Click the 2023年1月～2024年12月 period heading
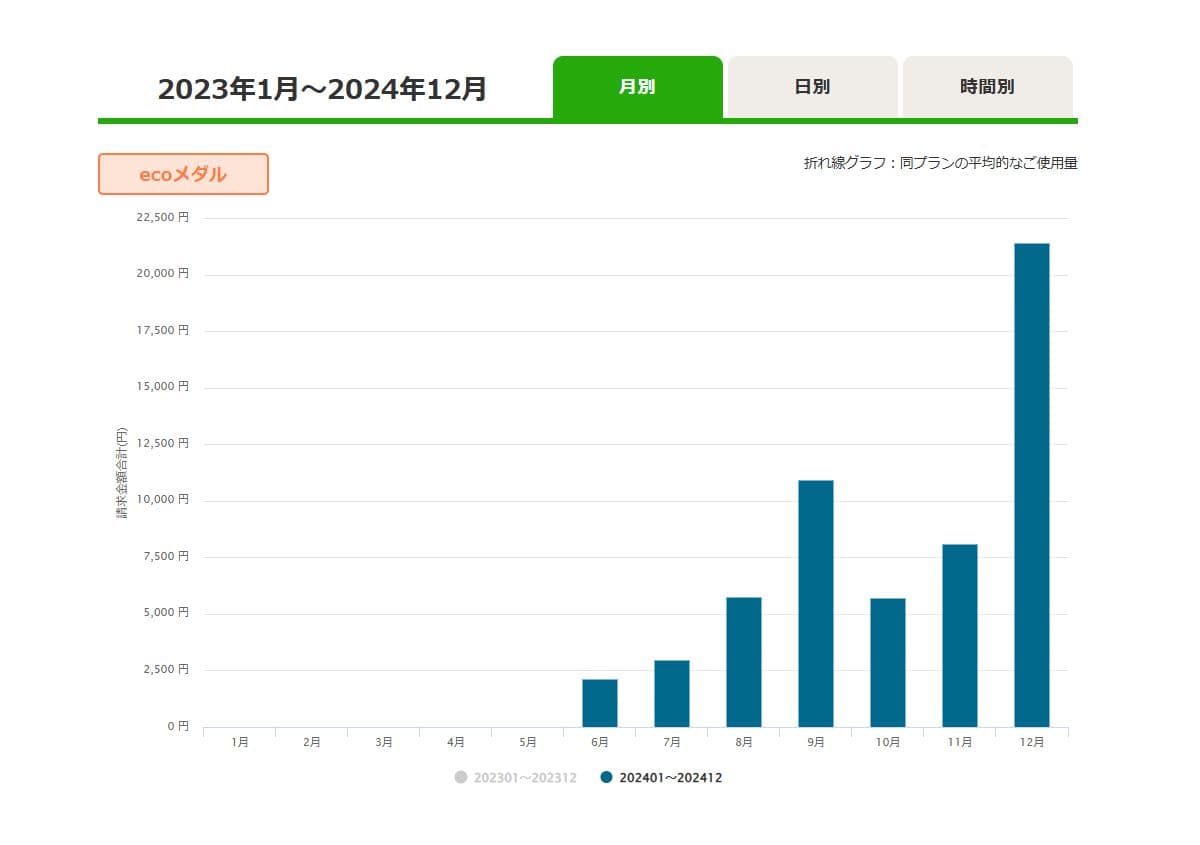 pyautogui.click(x=322, y=89)
